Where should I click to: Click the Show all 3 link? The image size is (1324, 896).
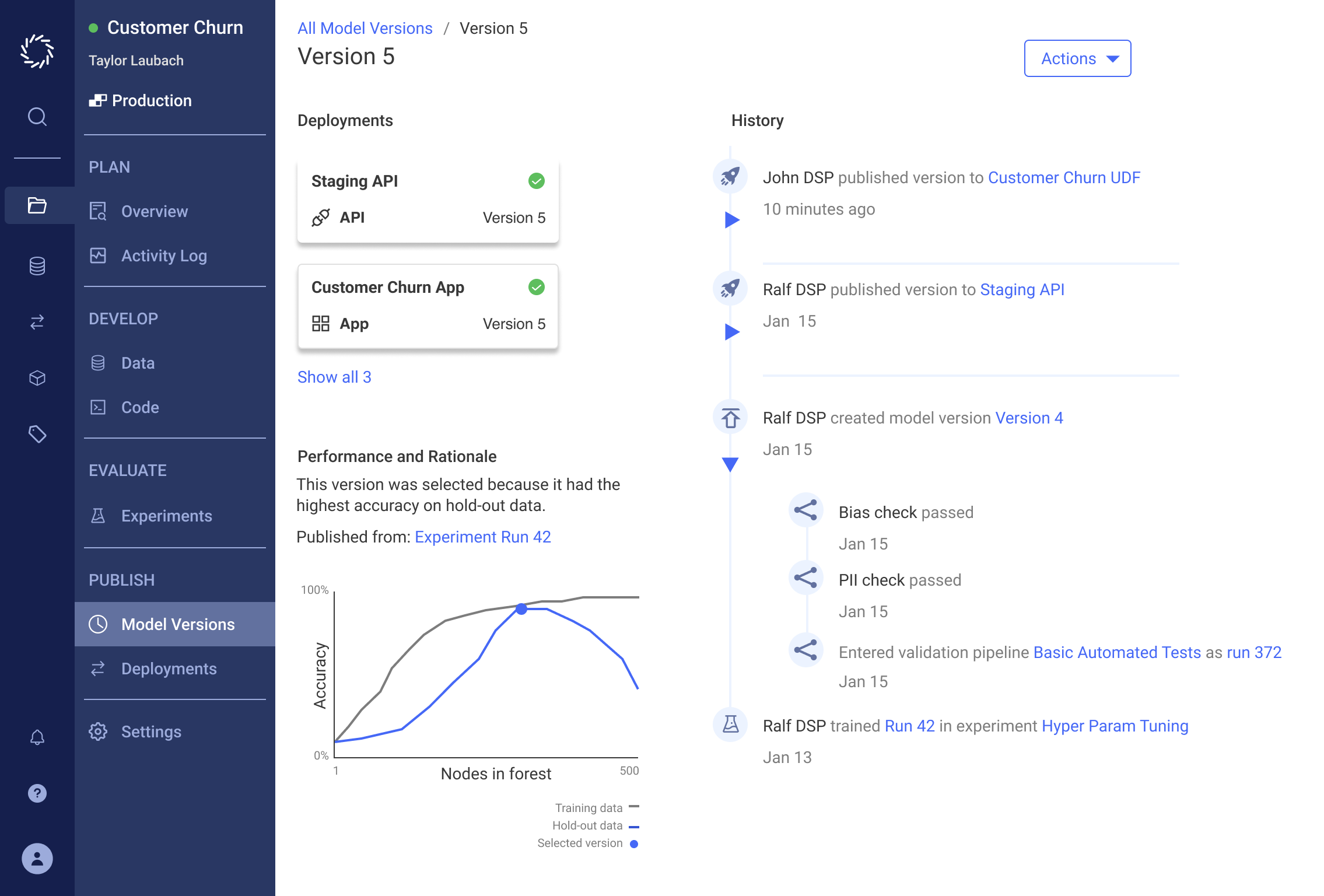pos(334,377)
